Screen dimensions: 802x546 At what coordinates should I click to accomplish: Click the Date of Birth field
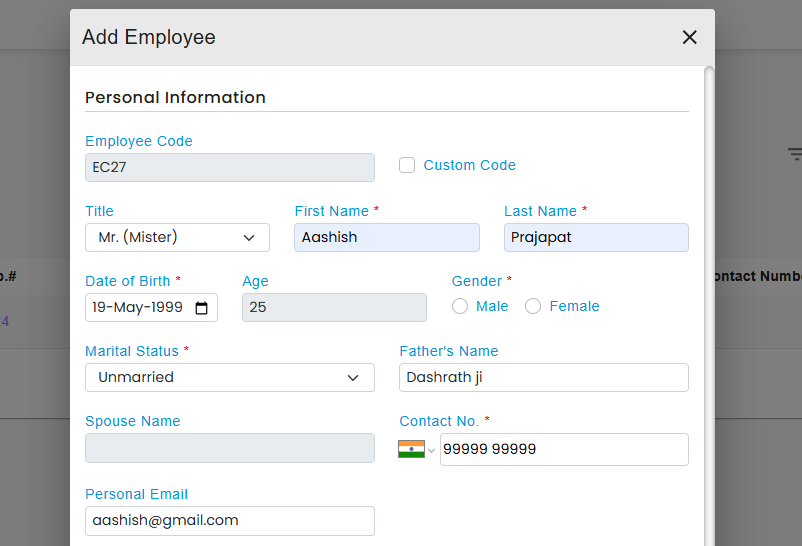138,308
